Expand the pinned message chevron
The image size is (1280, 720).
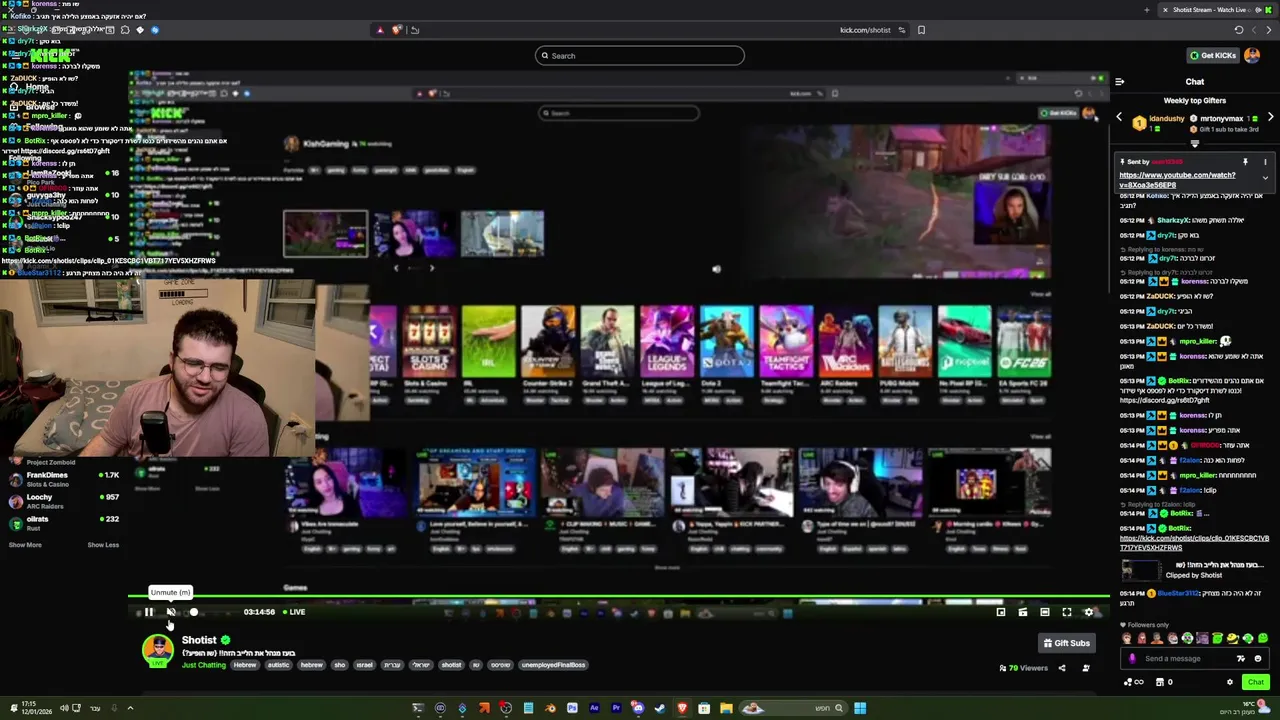(x=1265, y=178)
